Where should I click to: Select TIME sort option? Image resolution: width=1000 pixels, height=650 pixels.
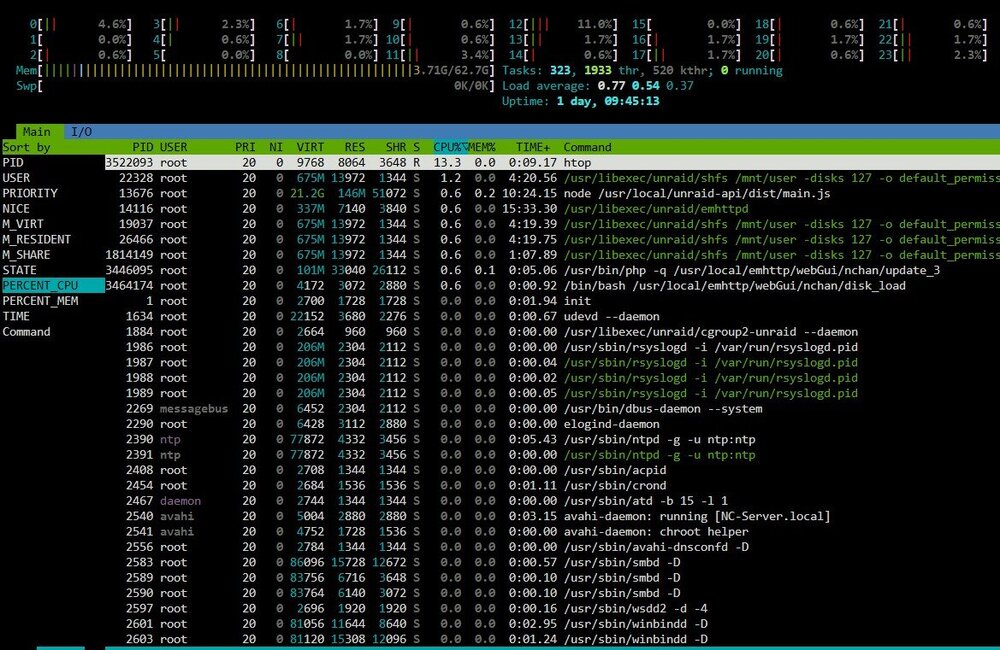52,316
